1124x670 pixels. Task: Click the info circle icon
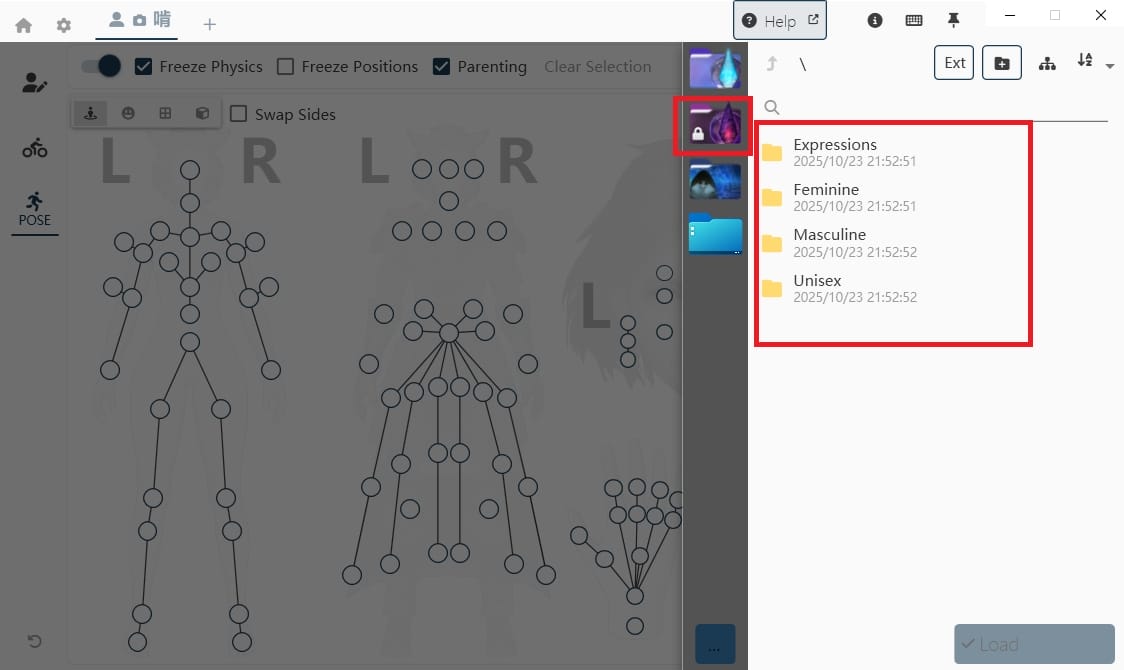(x=875, y=21)
